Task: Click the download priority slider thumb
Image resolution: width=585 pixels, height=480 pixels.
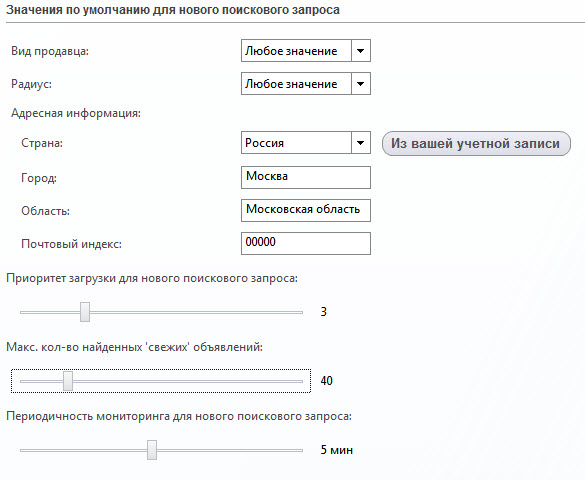Action: [85, 312]
